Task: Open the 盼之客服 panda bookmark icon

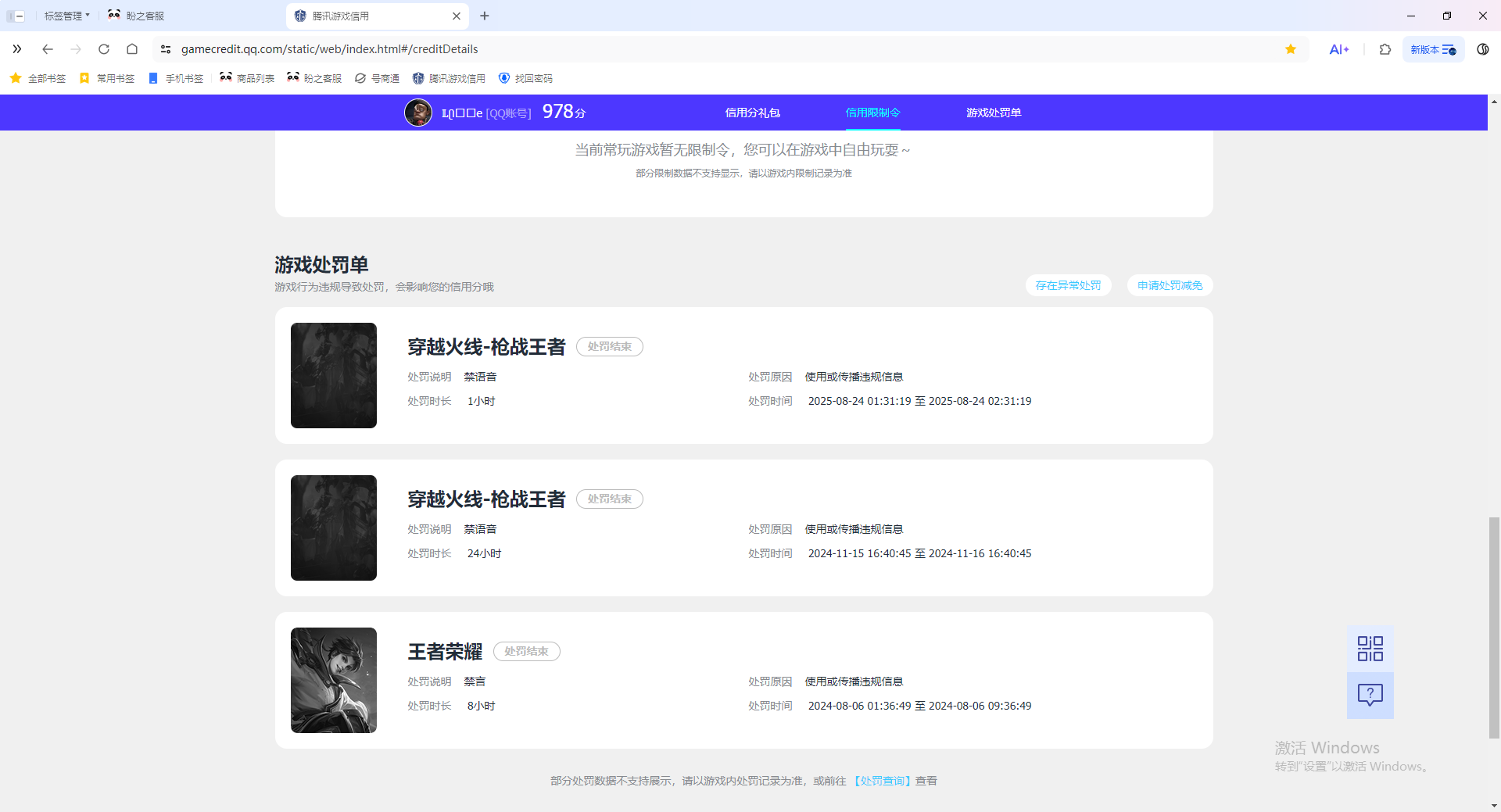Action: click(292, 78)
